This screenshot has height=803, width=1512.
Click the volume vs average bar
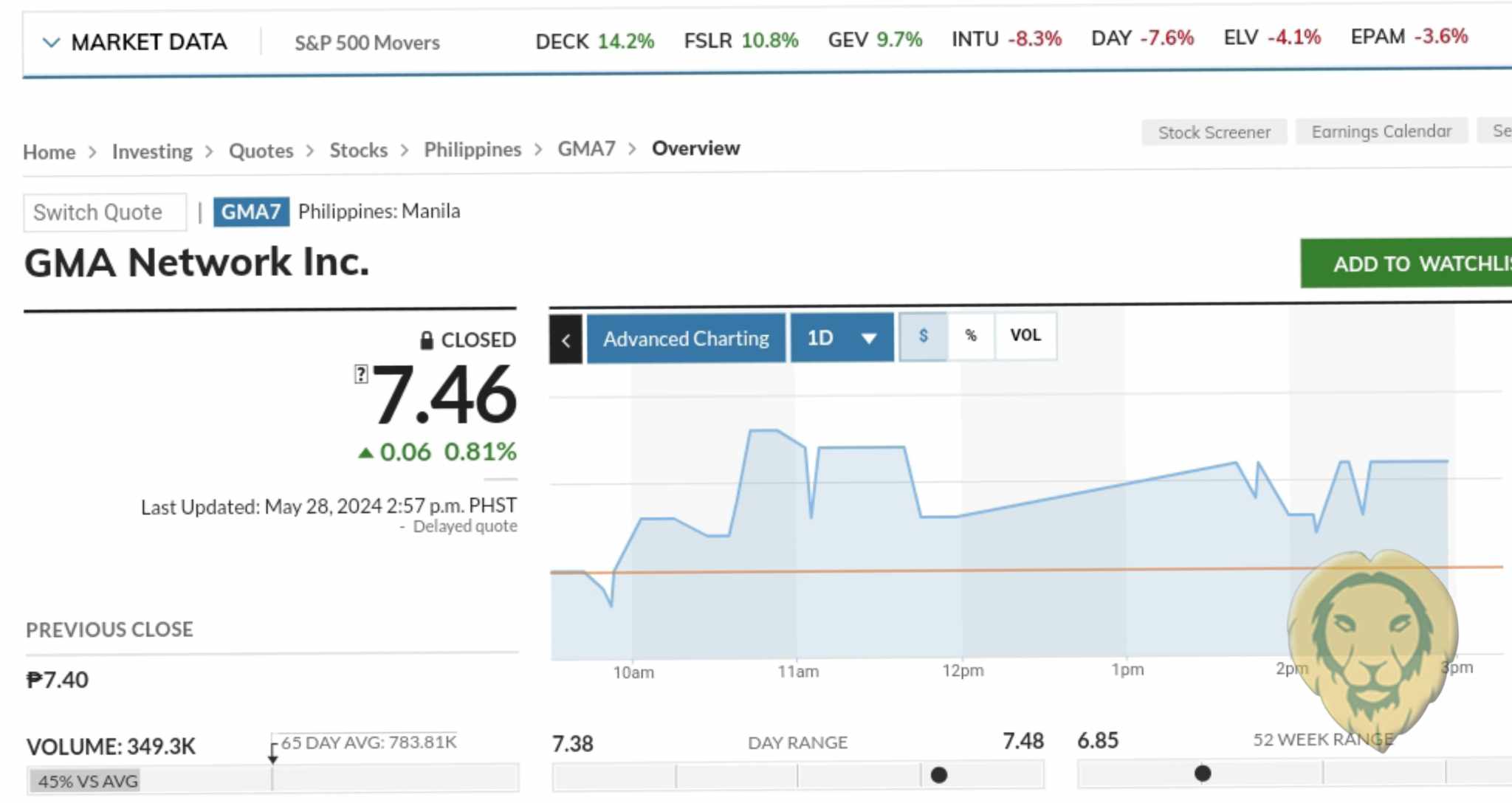point(273,780)
